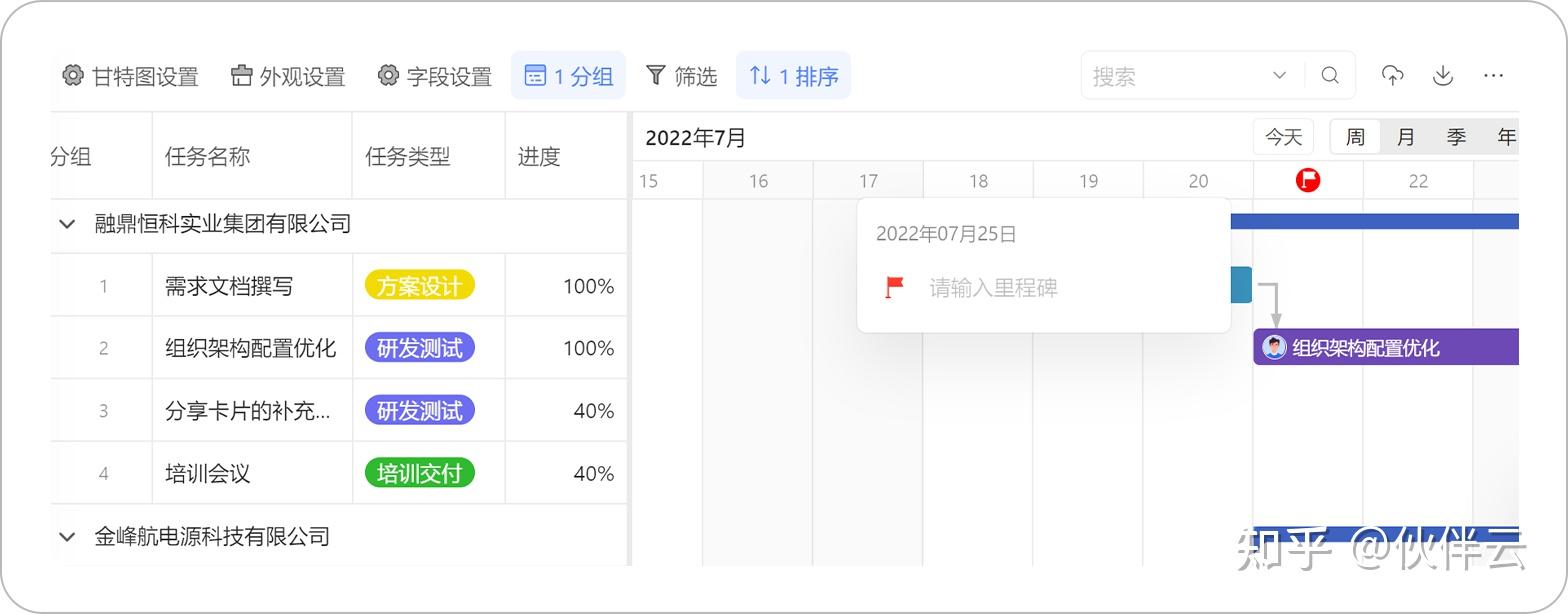Toggle the 1 排序 sort button
This screenshot has height=614, width=1568.
[793, 76]
